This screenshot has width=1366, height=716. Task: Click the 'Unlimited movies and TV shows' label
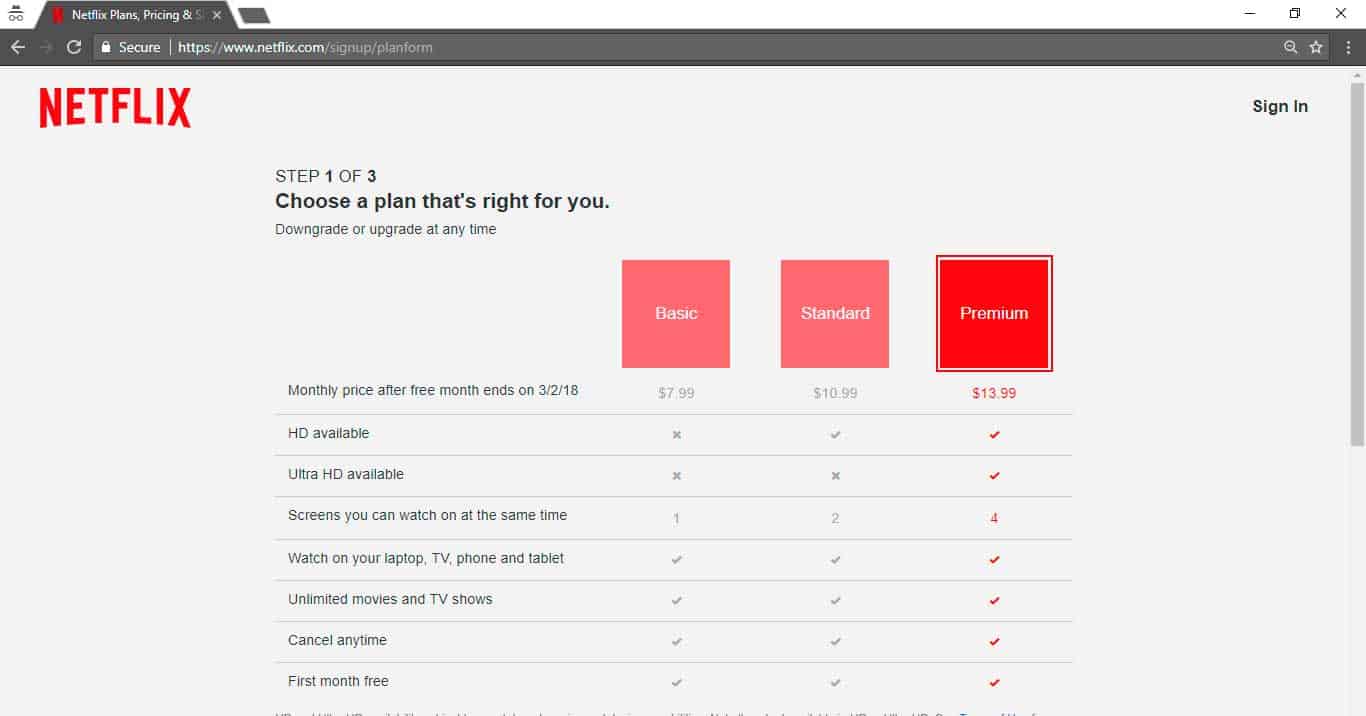(390, 599)
